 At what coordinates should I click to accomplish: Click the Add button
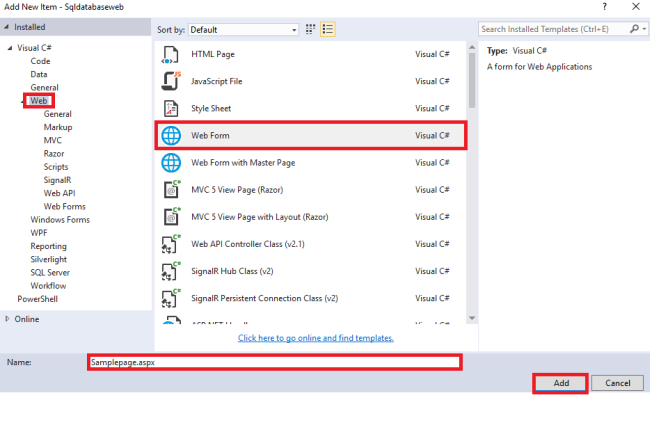click(x=561, y=383)
